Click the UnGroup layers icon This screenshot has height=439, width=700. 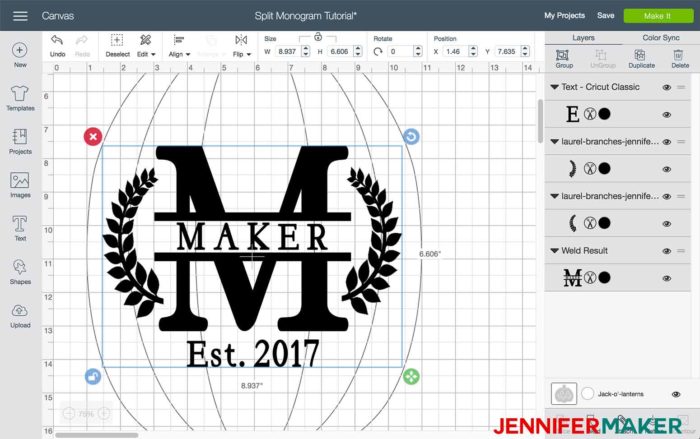pos(601,55)
